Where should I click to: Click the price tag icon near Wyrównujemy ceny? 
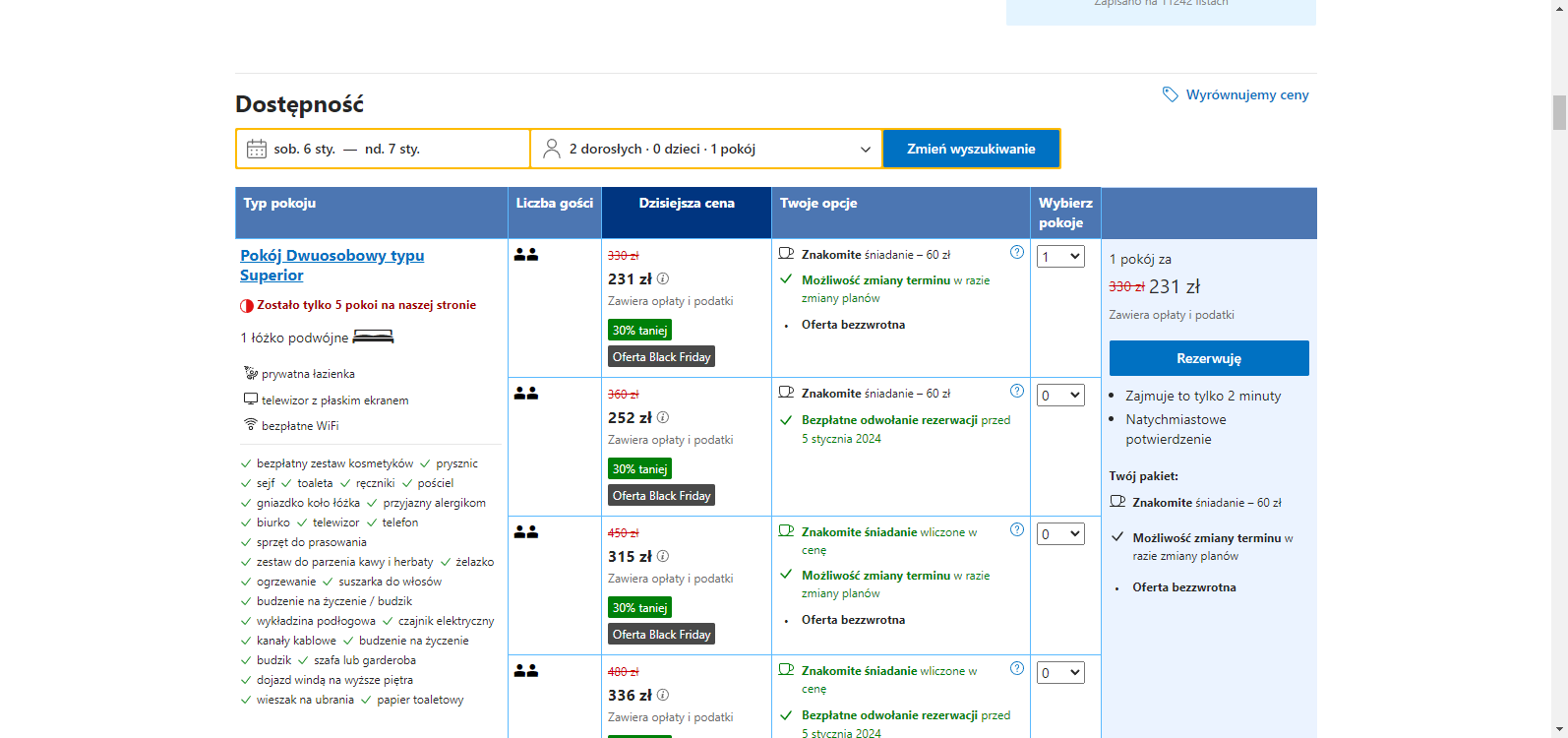(1170, 94)
